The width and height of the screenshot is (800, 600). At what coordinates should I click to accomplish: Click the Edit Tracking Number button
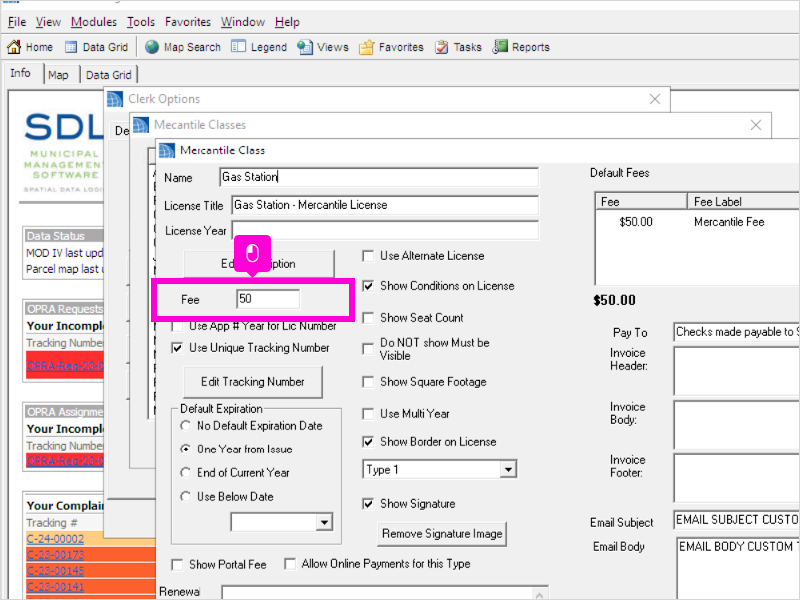pos(253,382)
